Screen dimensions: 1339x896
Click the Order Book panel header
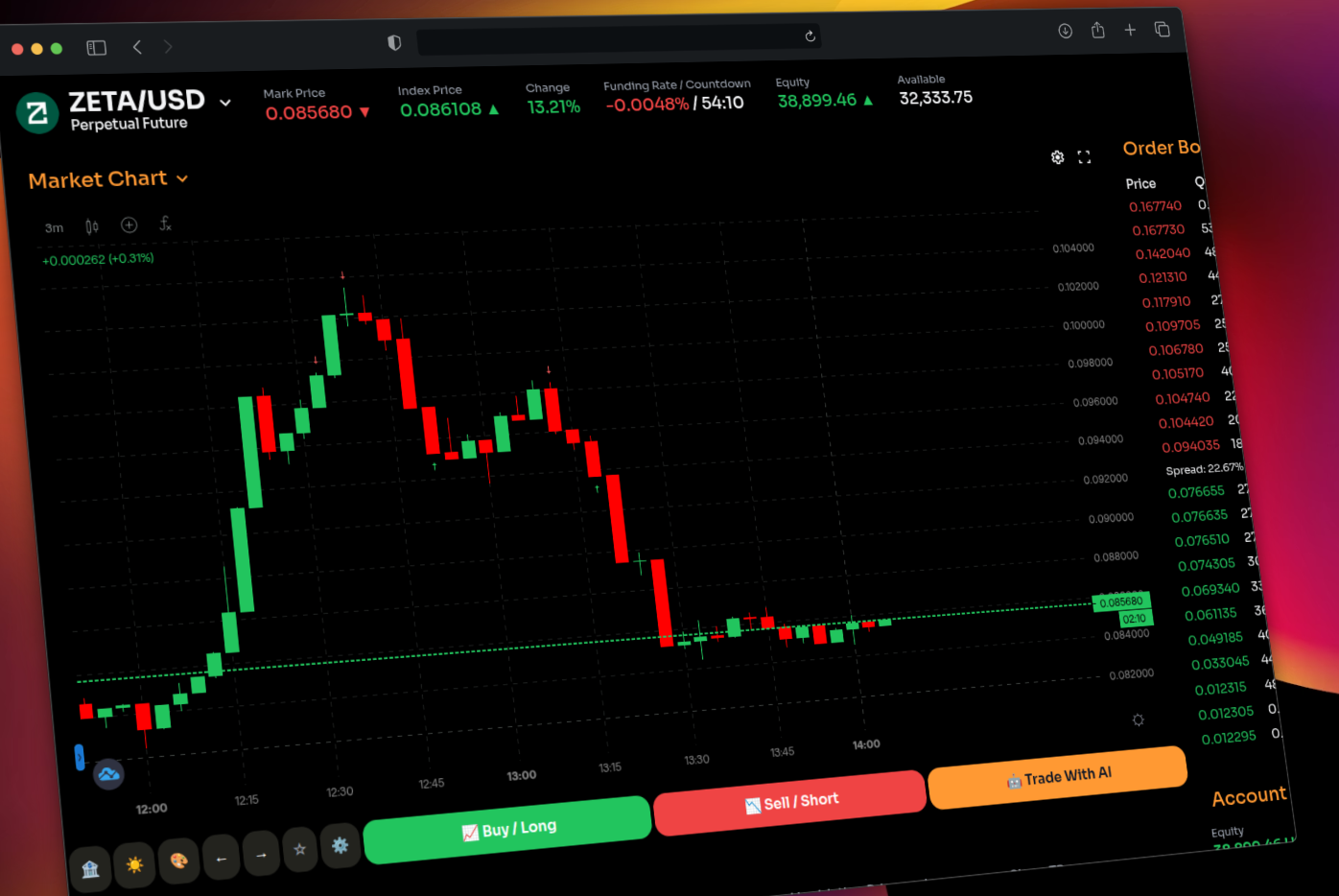point(1162,147)
